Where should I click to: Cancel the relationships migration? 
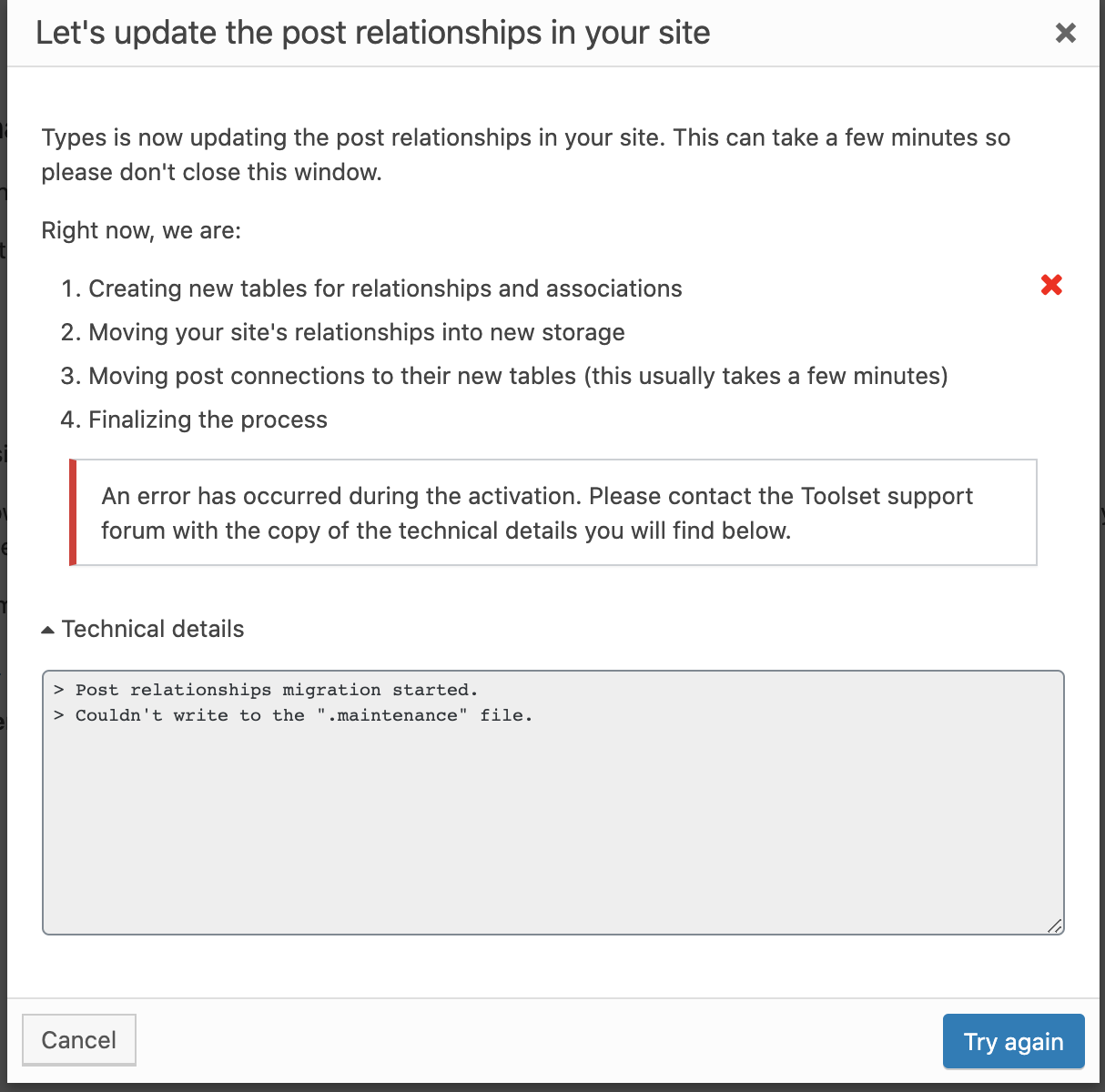click(x=79, y=1040)
